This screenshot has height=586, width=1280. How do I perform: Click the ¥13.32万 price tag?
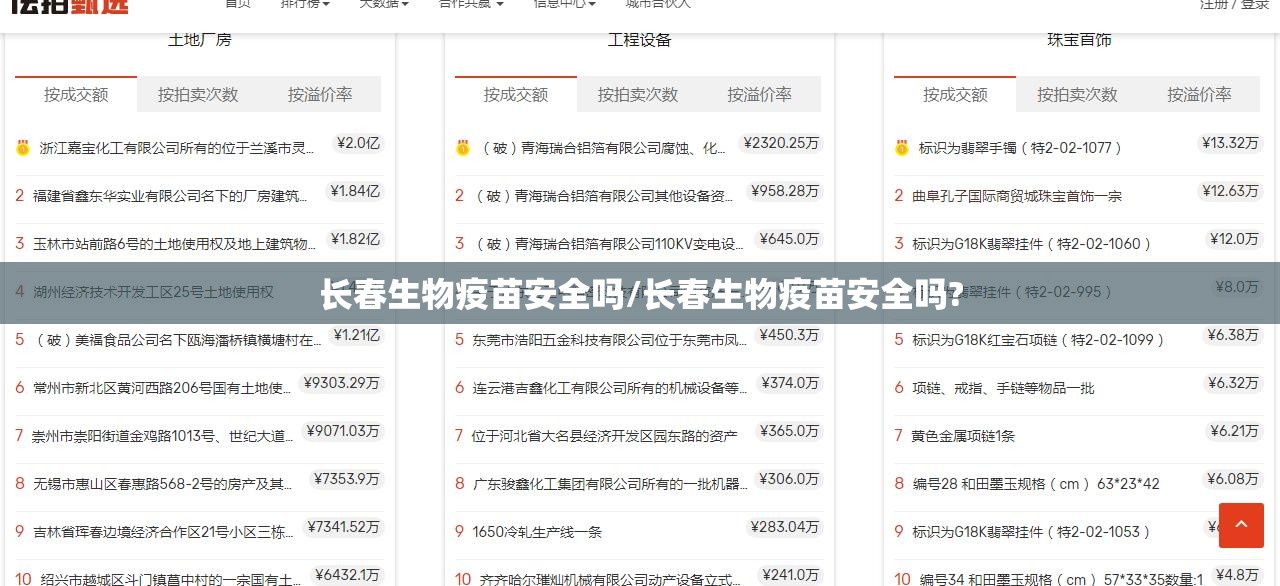[x=1230, y=143]
